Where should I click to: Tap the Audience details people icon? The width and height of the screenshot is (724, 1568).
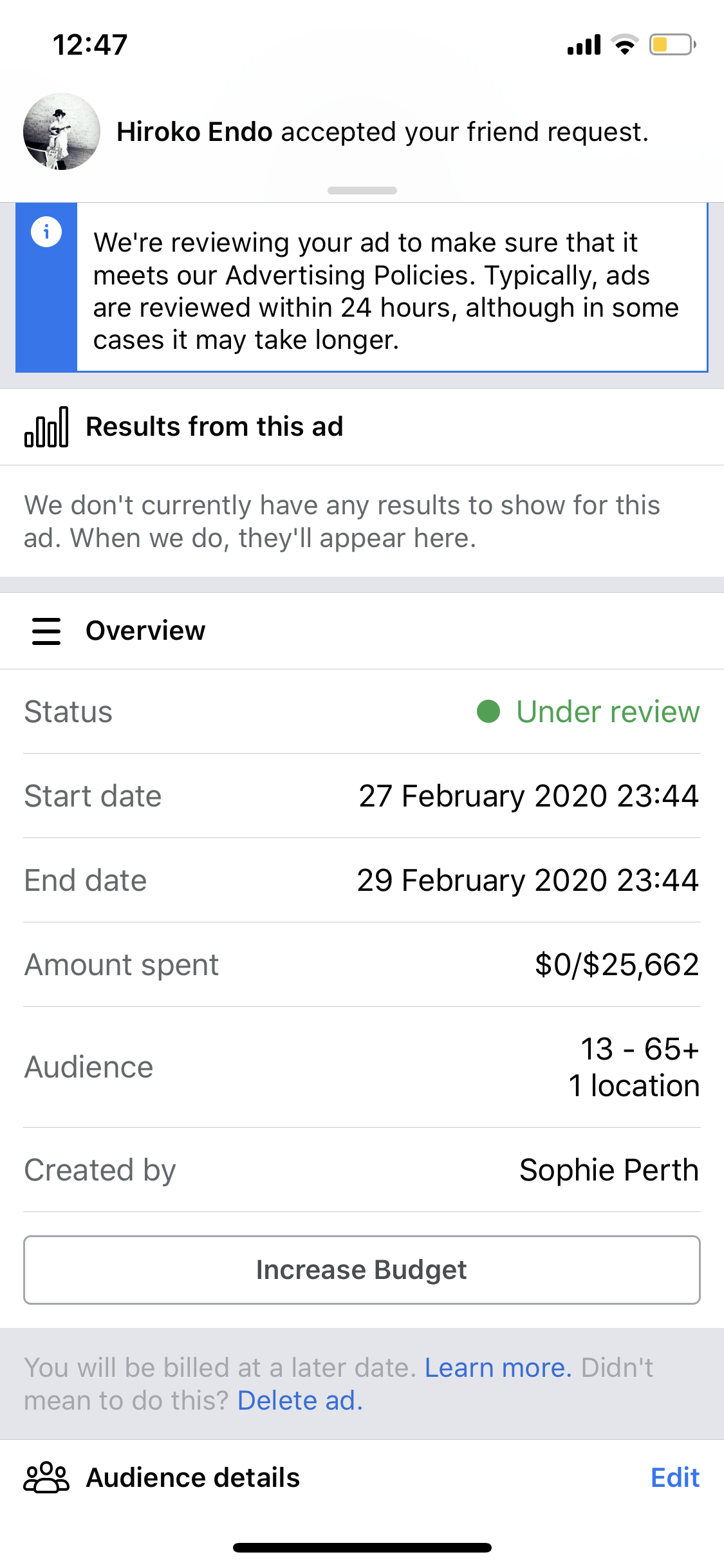pos(46,1477)
